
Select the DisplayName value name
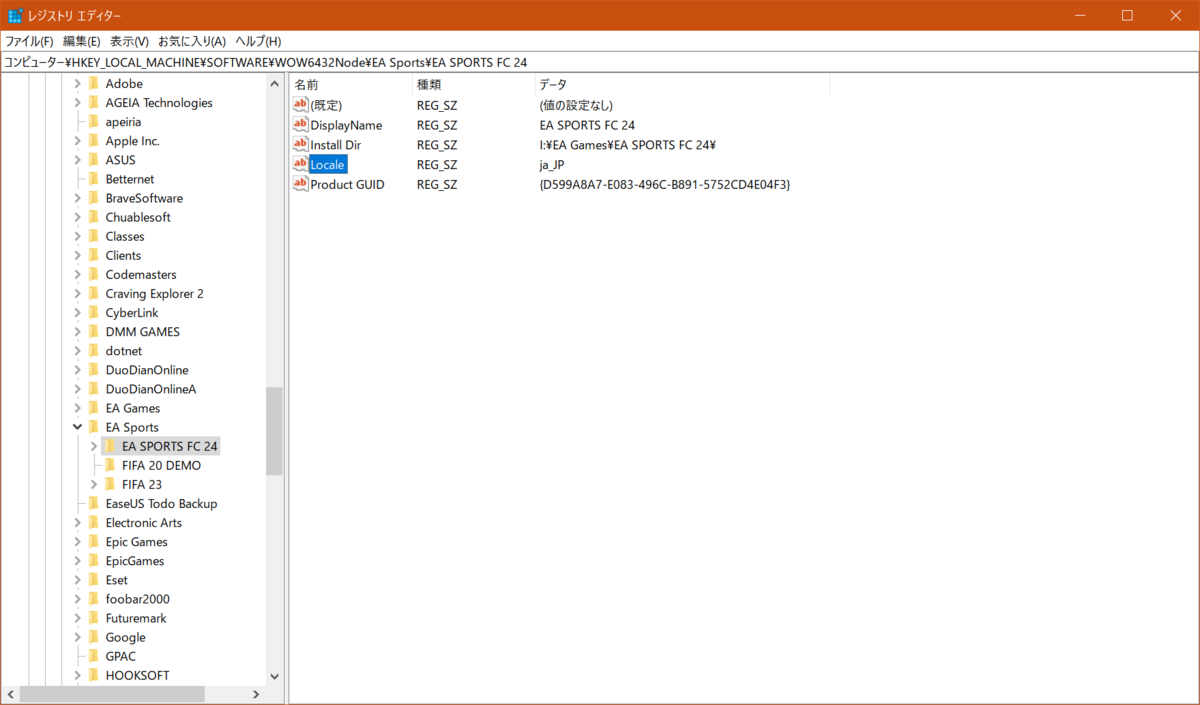[346, 125]
